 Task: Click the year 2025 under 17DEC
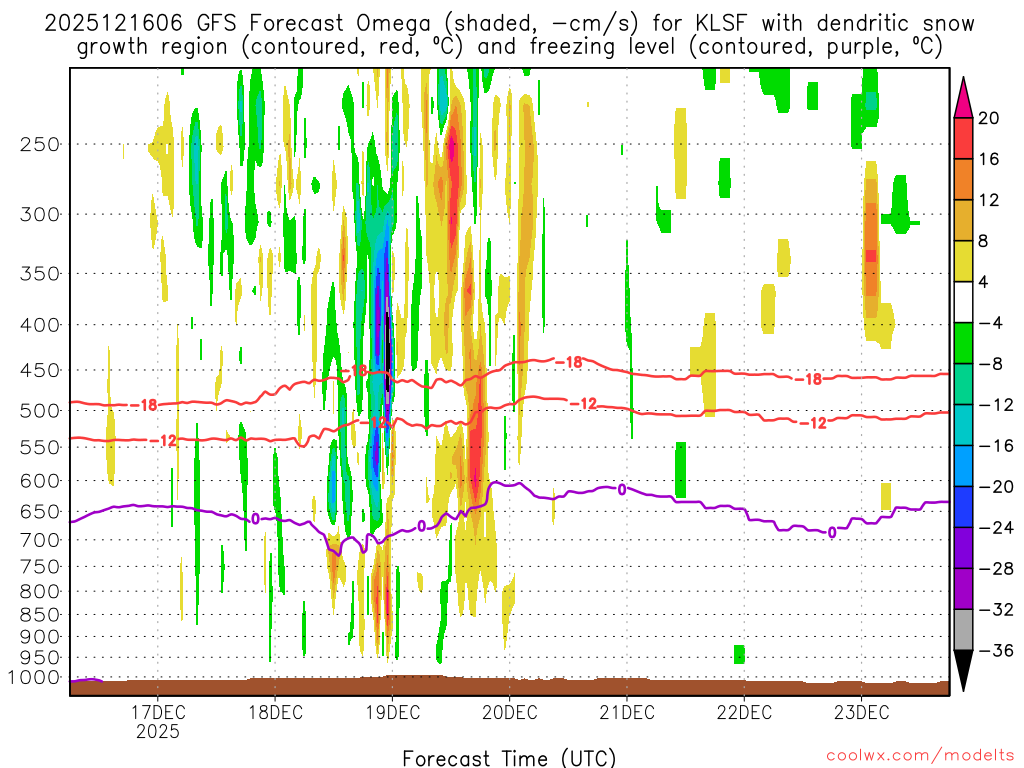[158, 731]
